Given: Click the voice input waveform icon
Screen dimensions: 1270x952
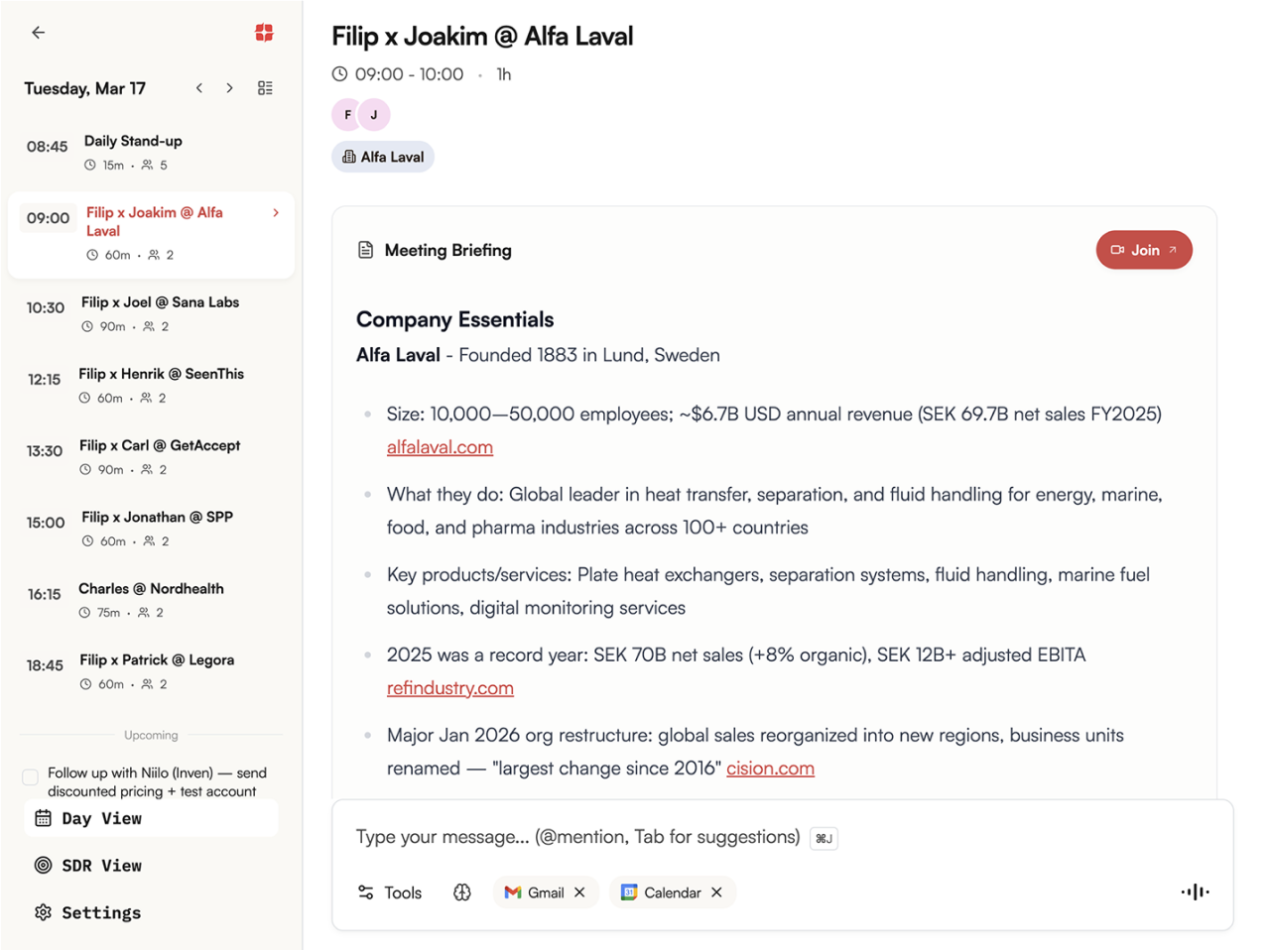Looking at the screenshot, I should (x=1195, y=892).
